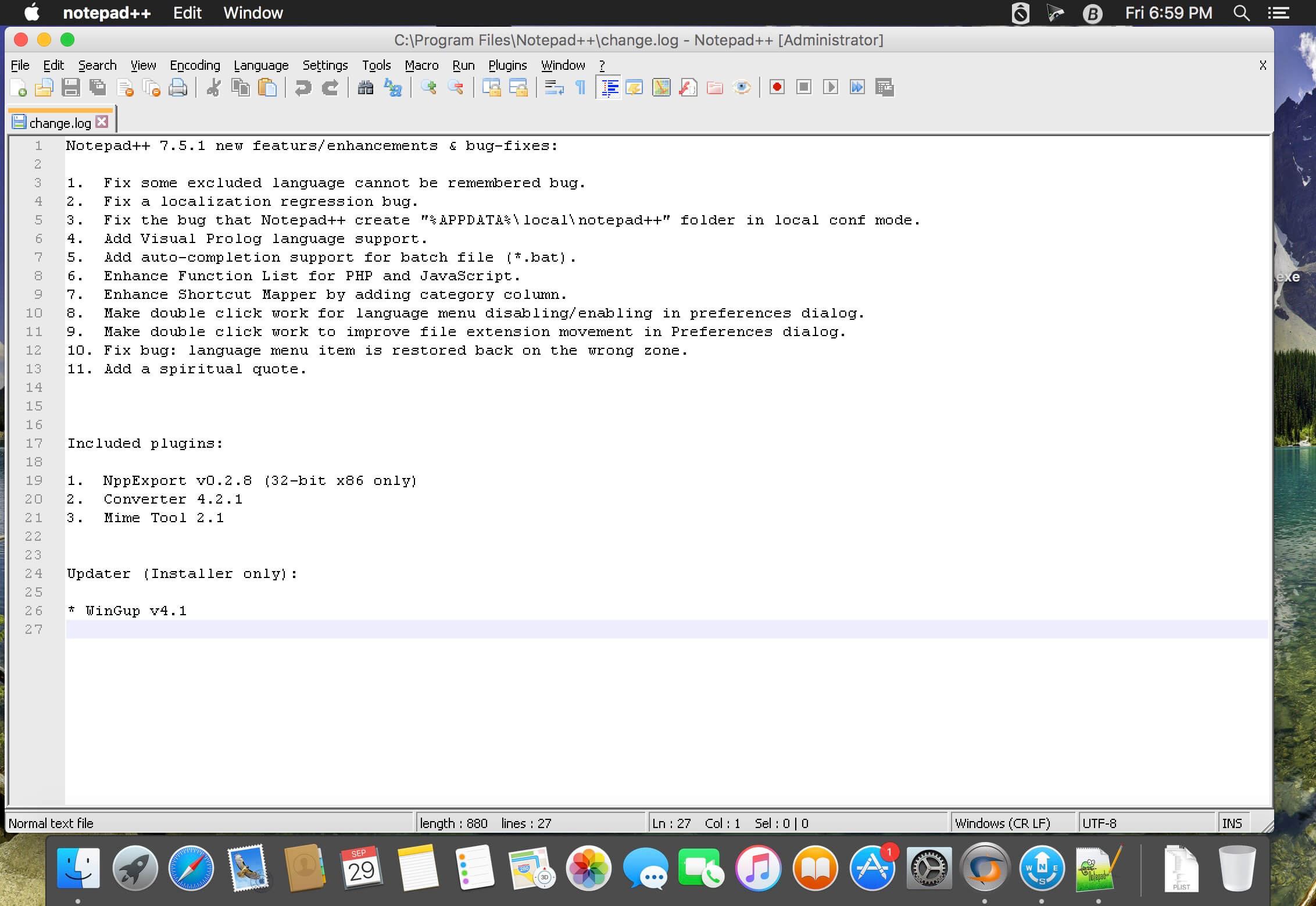
Task: Open the Apple menu
Action: click(x=31, y=12)
